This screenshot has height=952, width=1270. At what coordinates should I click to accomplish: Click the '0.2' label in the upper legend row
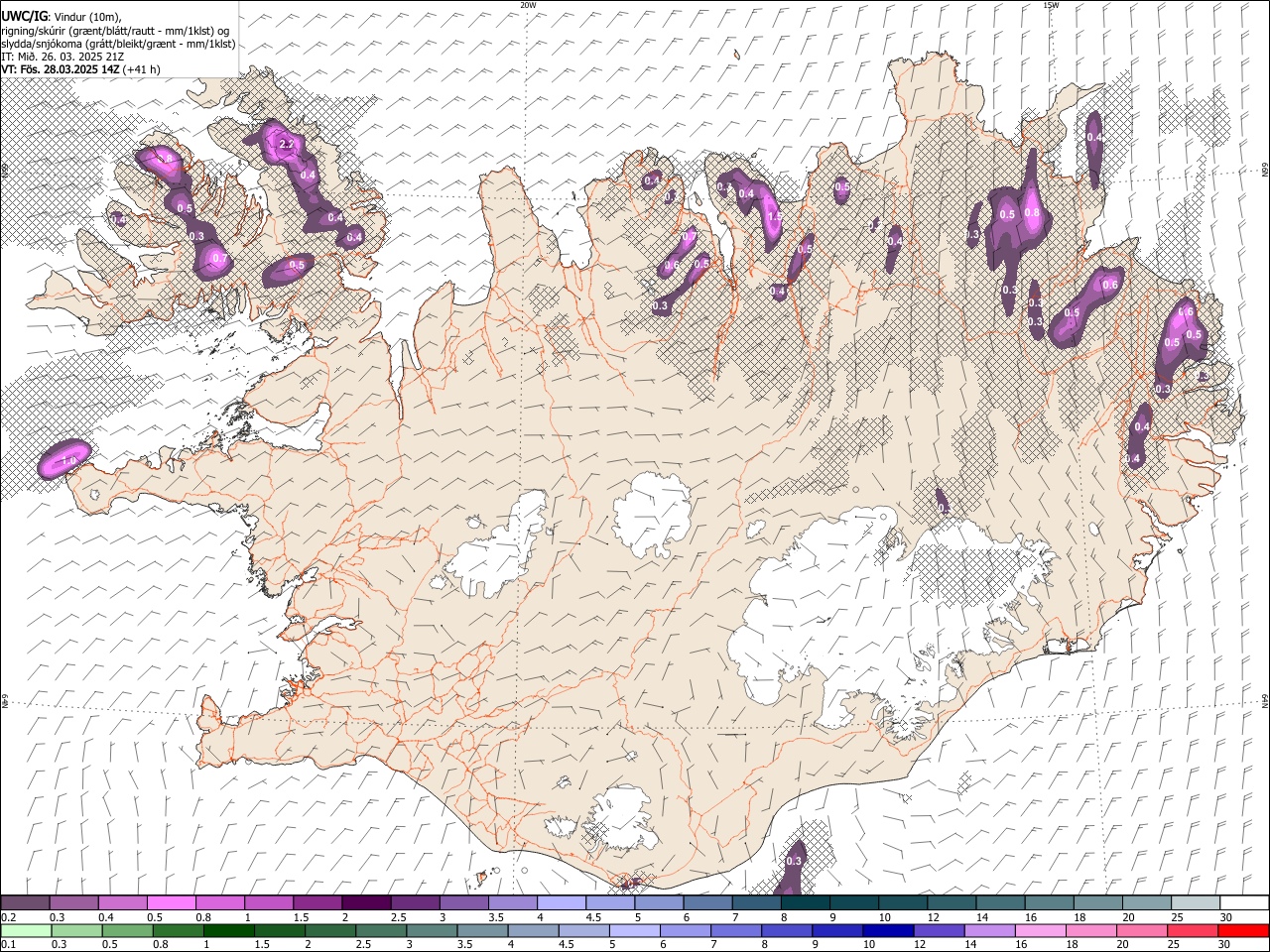[8, 917]
